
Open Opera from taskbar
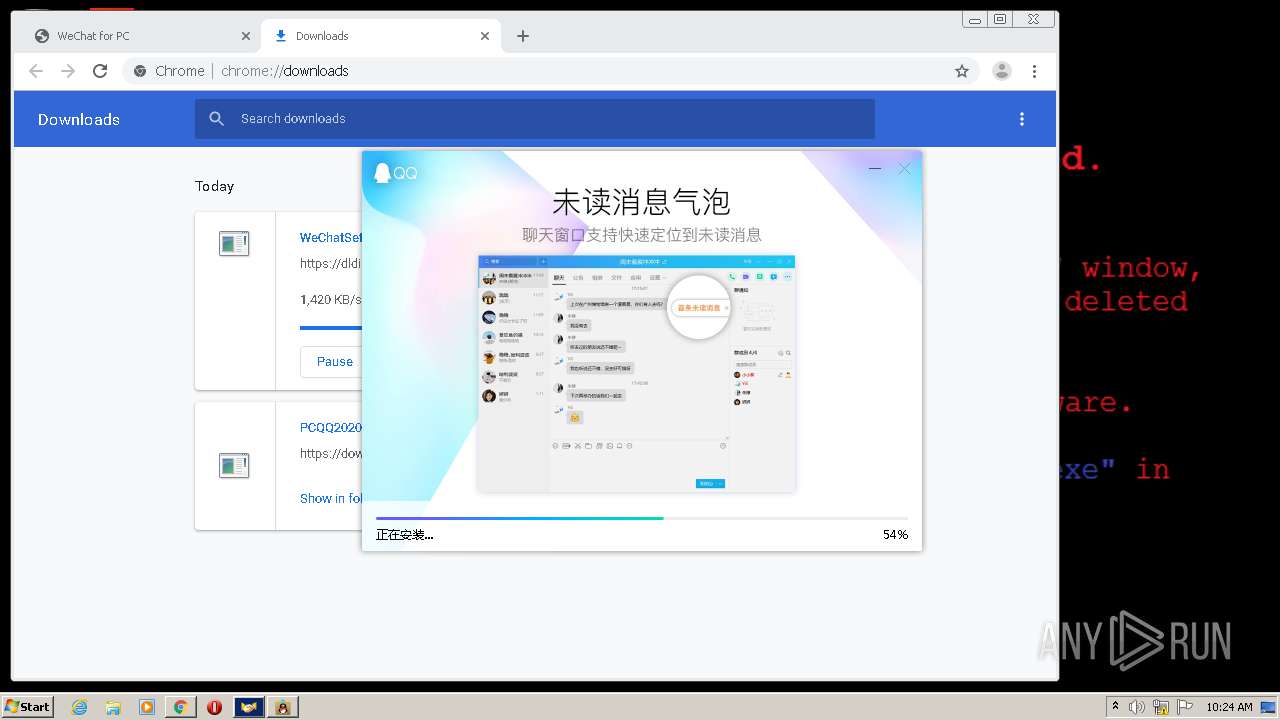[x=214, y=707]
